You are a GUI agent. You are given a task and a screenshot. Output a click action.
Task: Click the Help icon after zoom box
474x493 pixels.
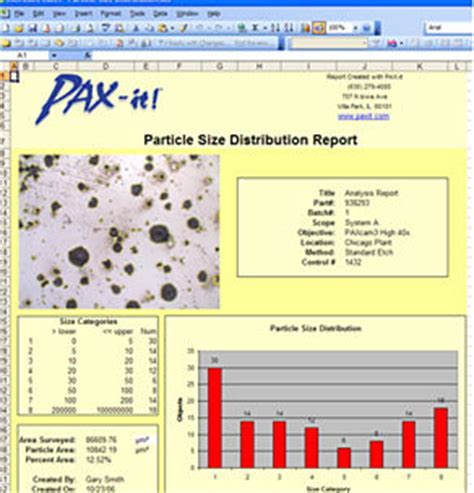point(366,28)
